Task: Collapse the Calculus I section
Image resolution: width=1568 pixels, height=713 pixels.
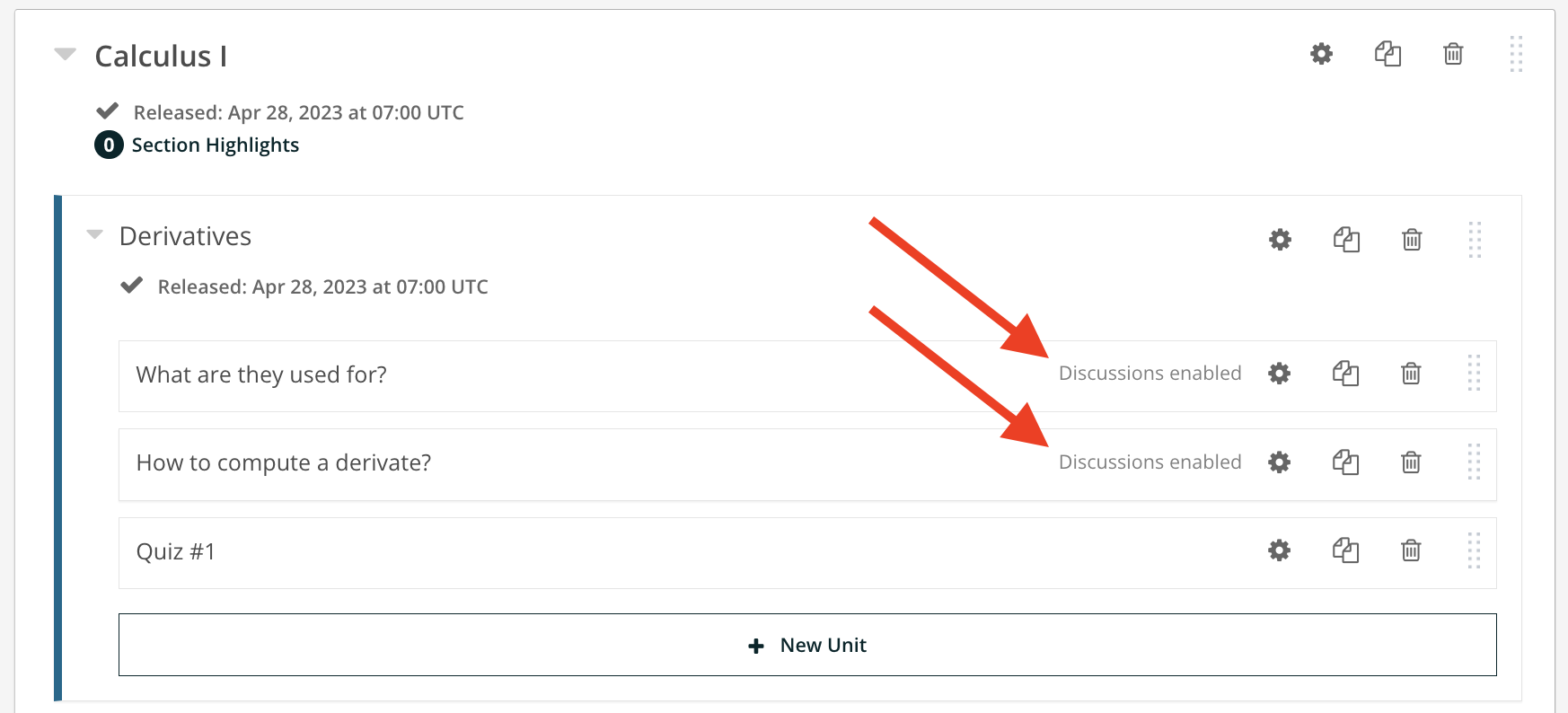Action: pyautogui.click(x=65, y=55)
